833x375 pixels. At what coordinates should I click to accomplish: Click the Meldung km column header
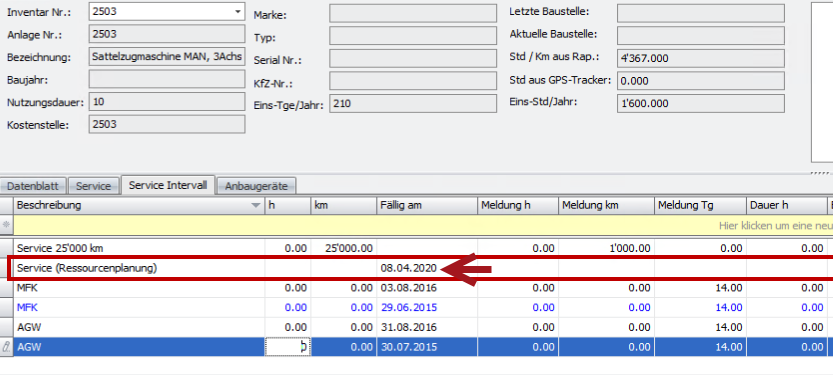coord(606,206)
